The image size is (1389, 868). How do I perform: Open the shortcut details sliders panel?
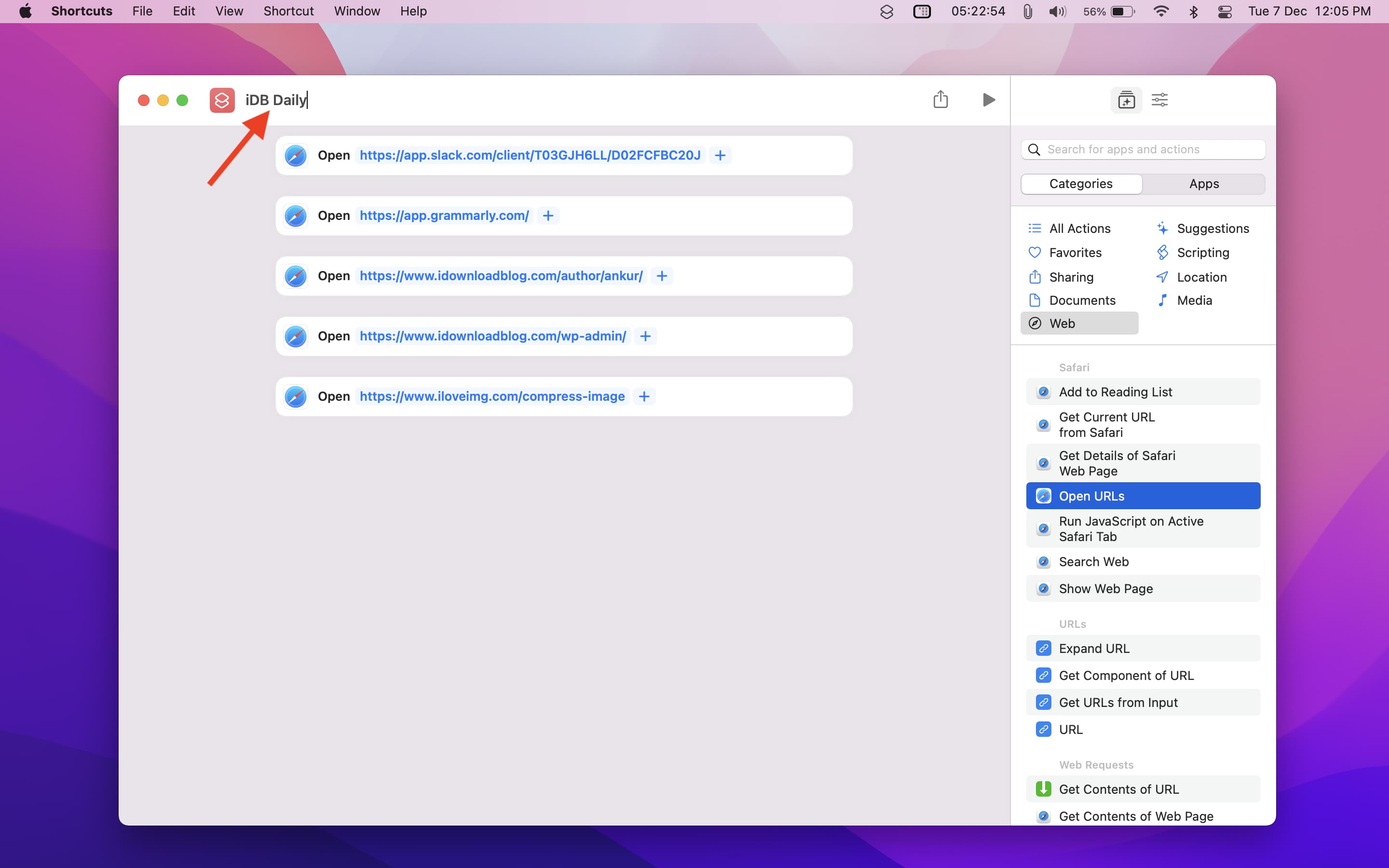pyautogui.click(x=1159, y=100)
